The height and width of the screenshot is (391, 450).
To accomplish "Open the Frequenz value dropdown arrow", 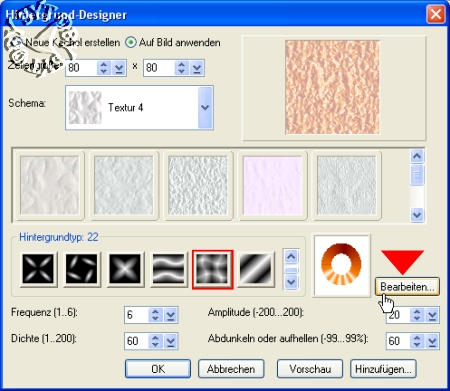I will 171,315.
